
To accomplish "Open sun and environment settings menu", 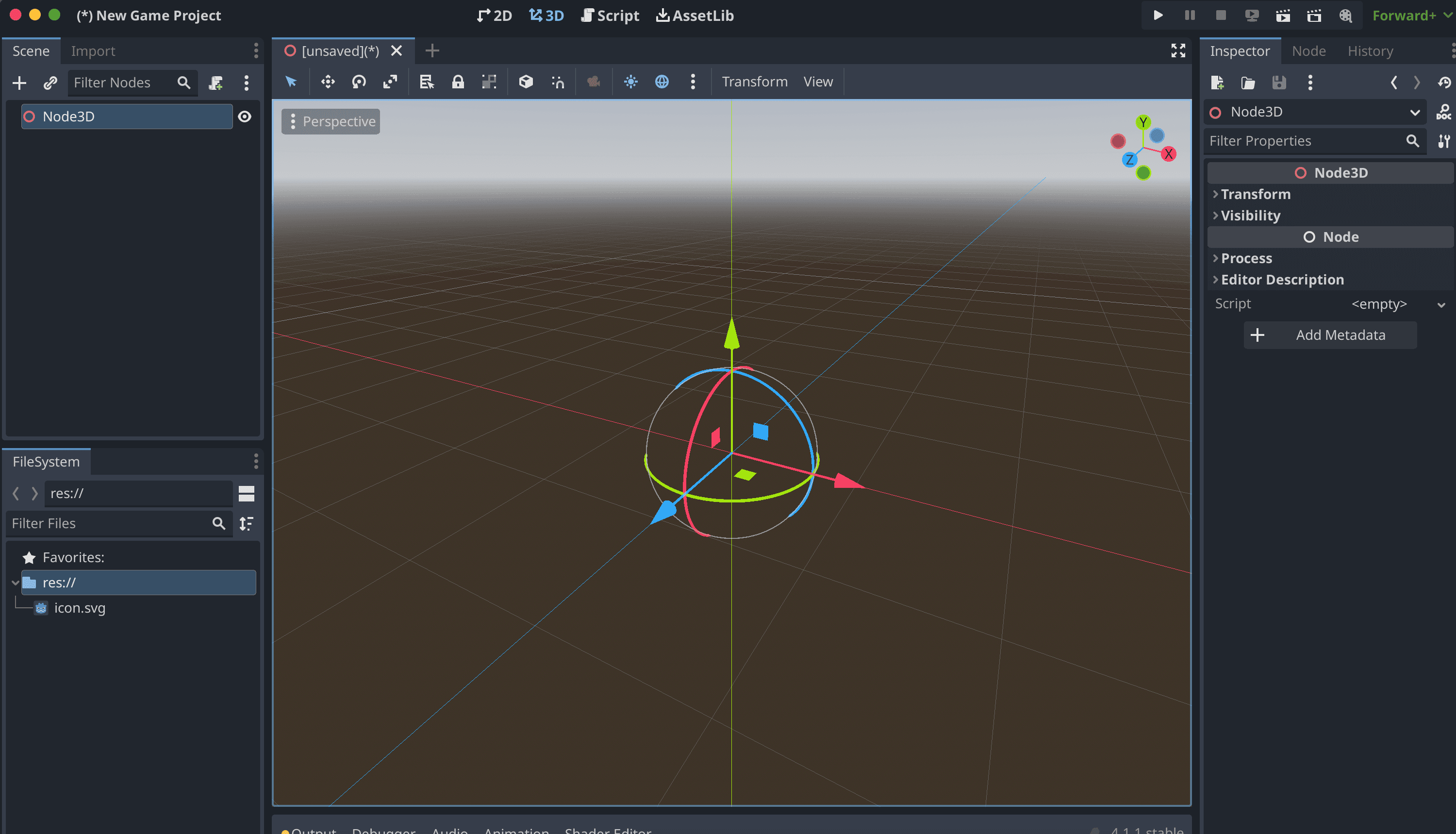I will [693, 82].
